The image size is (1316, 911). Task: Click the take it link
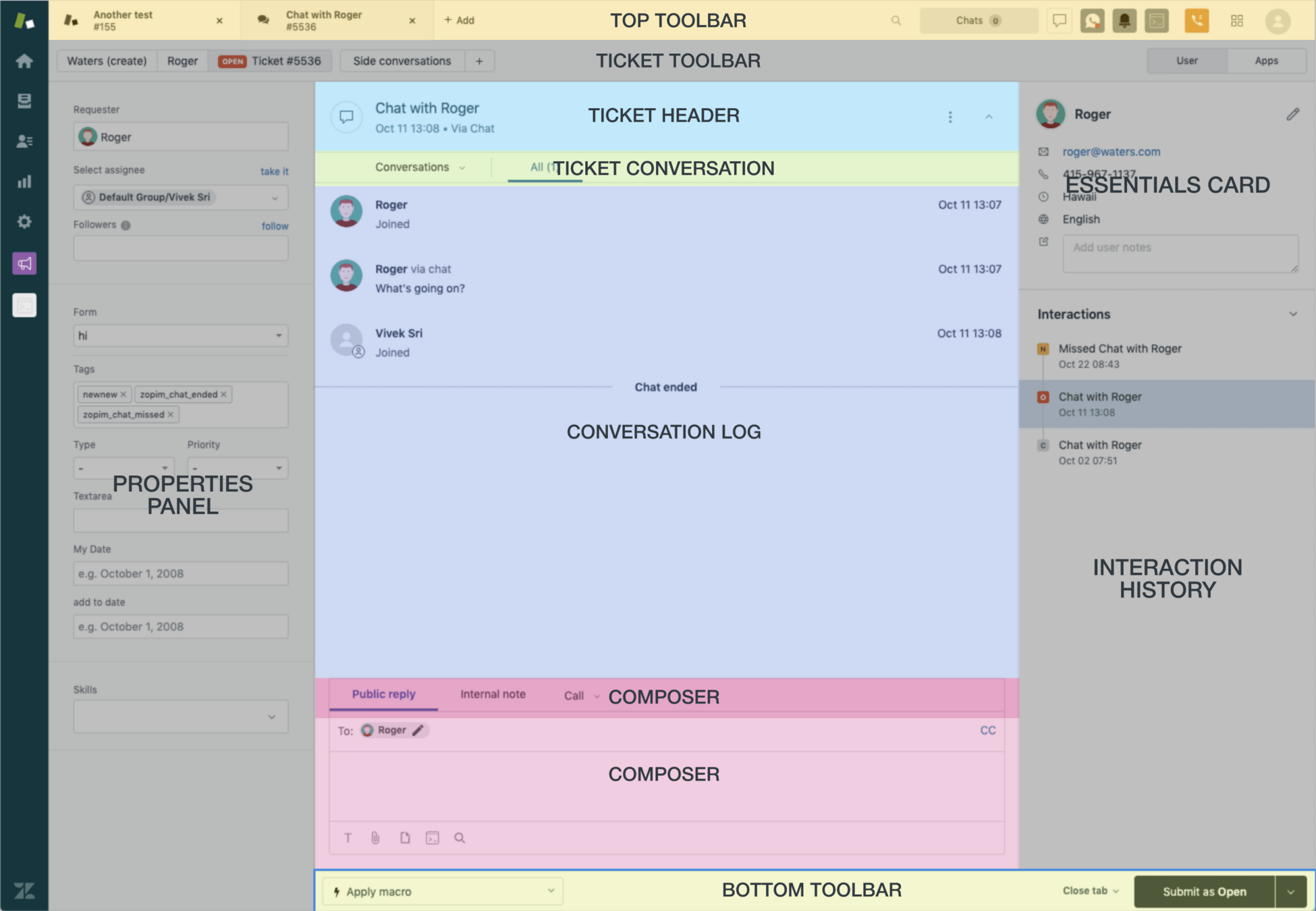(x=274, y=171)
